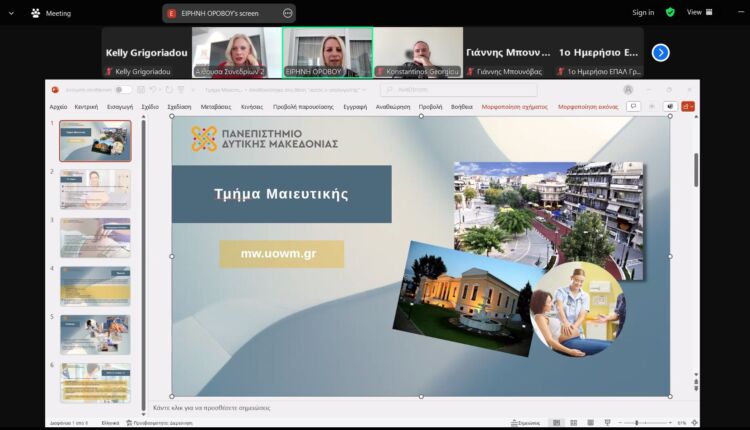
Task: Open the Zoom View layout menu
Action: [x=699, y=12]
